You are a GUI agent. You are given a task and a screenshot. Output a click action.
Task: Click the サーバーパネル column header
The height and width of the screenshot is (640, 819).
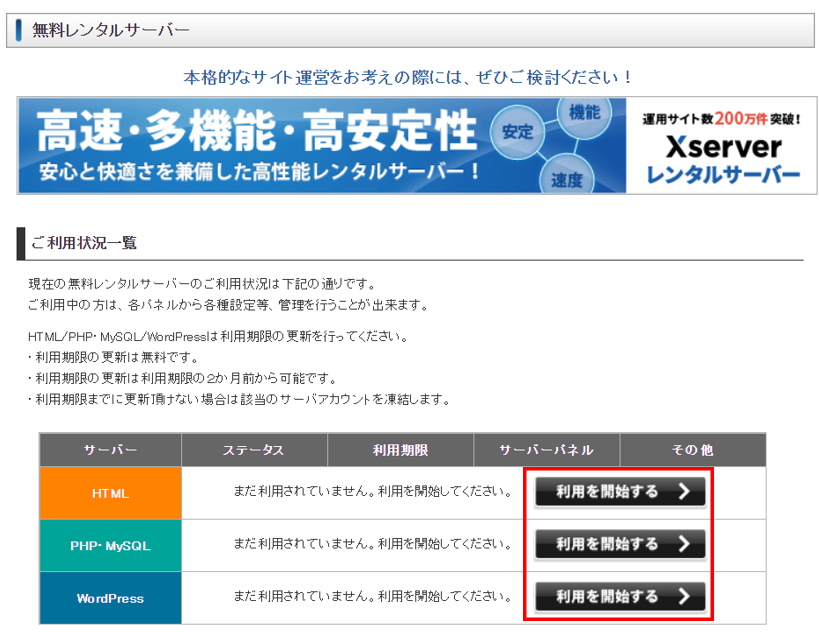[x=546, y=450]
